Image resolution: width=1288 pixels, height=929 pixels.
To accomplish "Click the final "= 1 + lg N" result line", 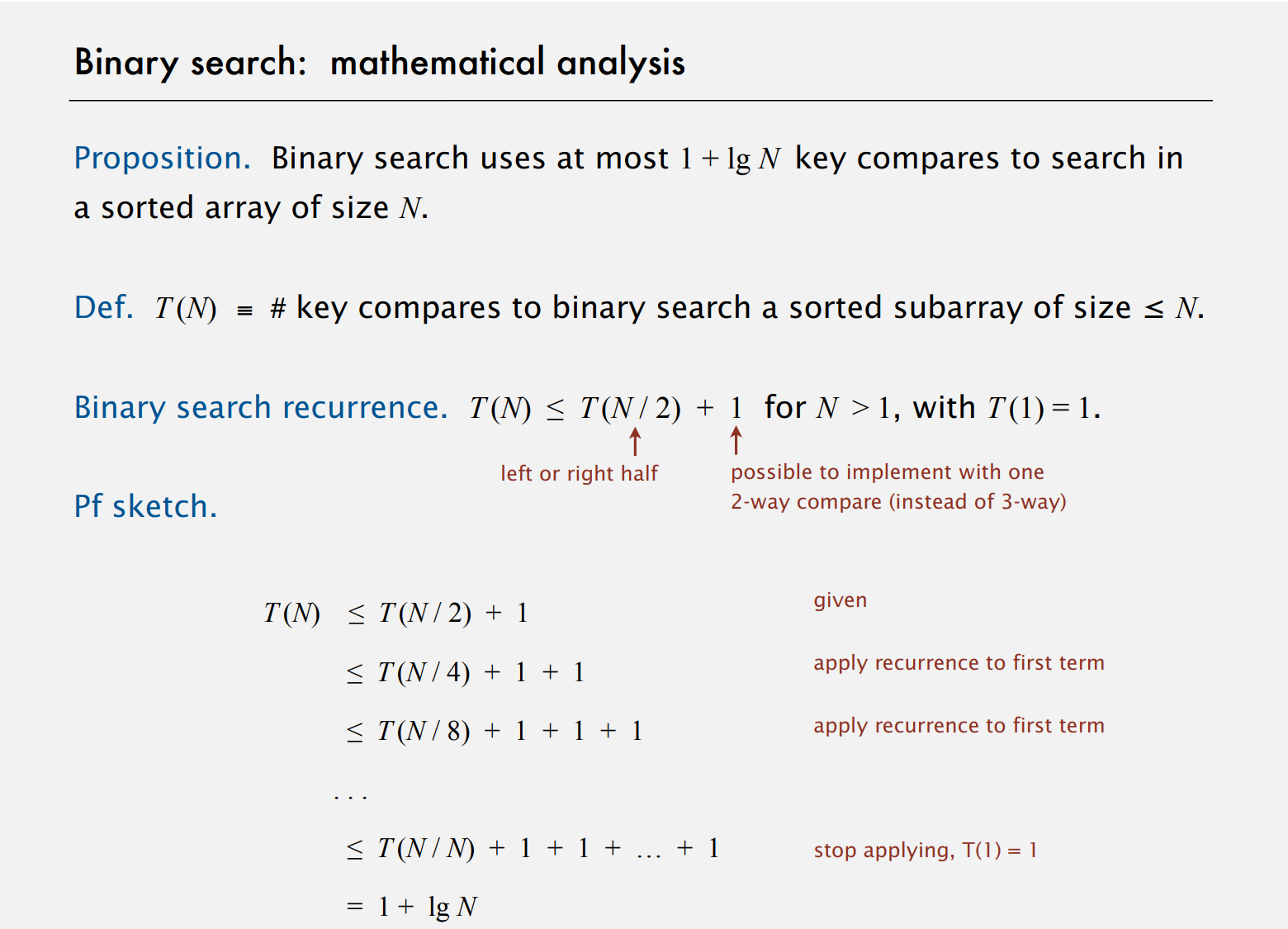I will 412,907.
